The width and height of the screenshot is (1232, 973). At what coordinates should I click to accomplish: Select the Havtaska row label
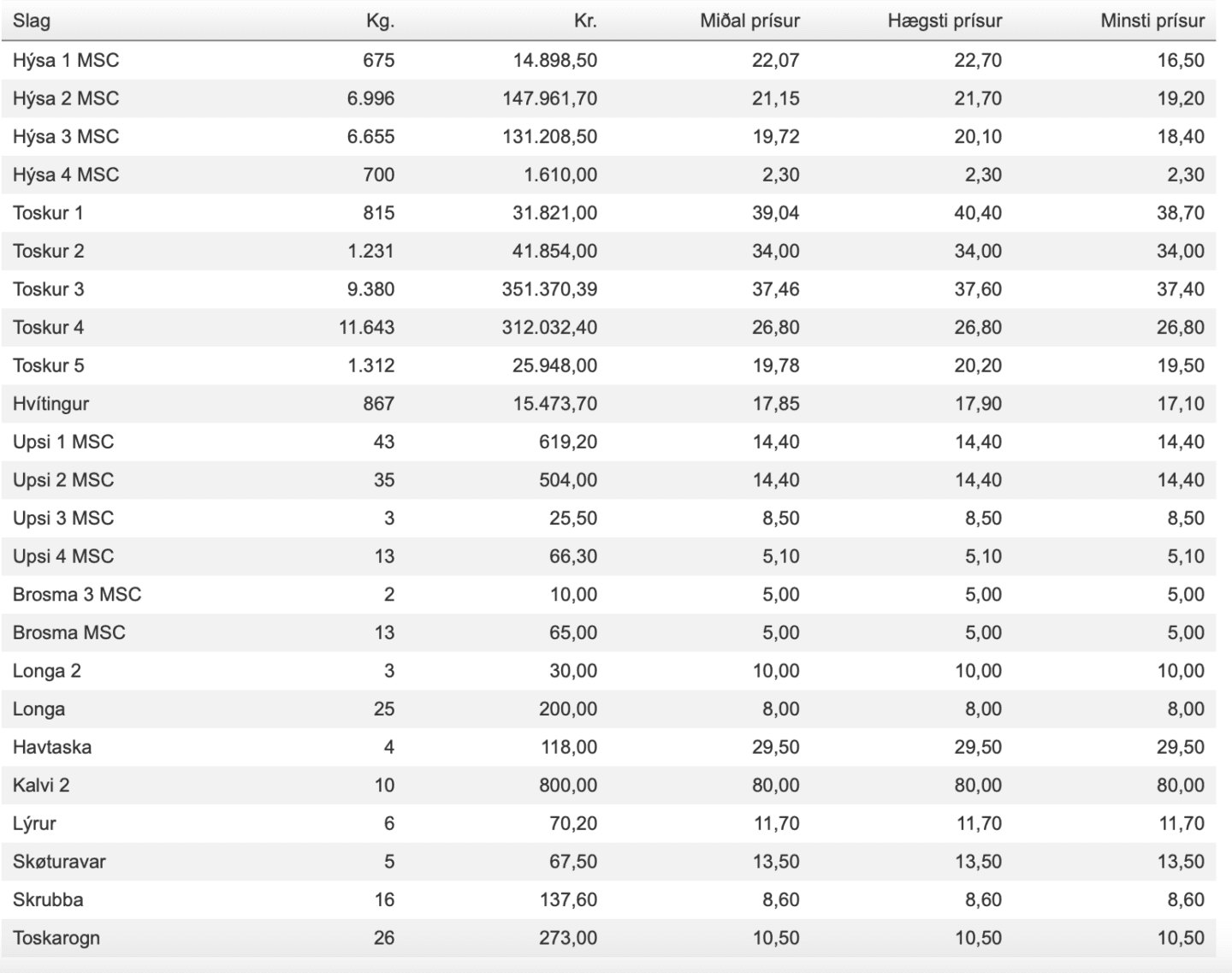click(52, 747)
